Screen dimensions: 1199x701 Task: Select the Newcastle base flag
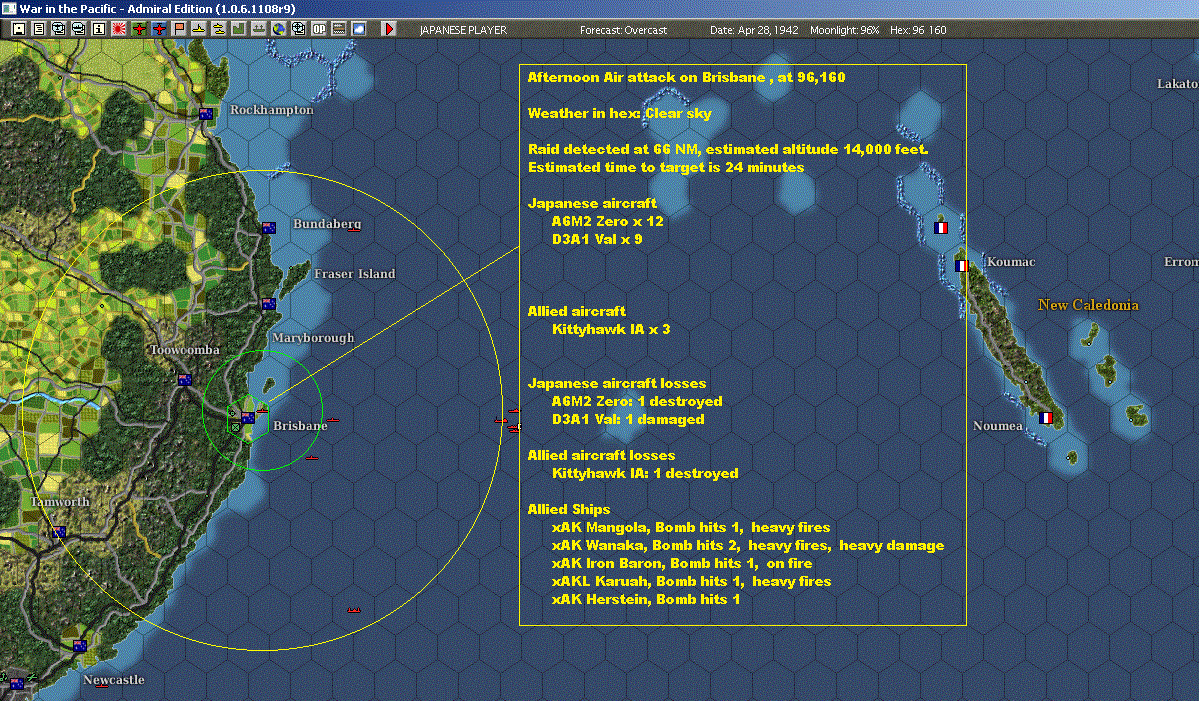80,646
